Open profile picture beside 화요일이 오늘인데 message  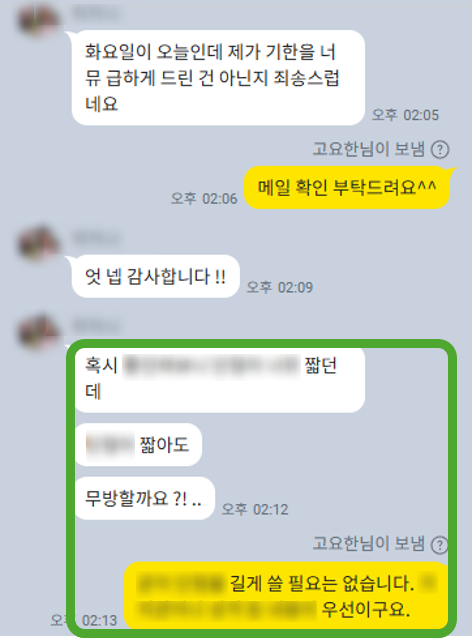pos(39,20)
